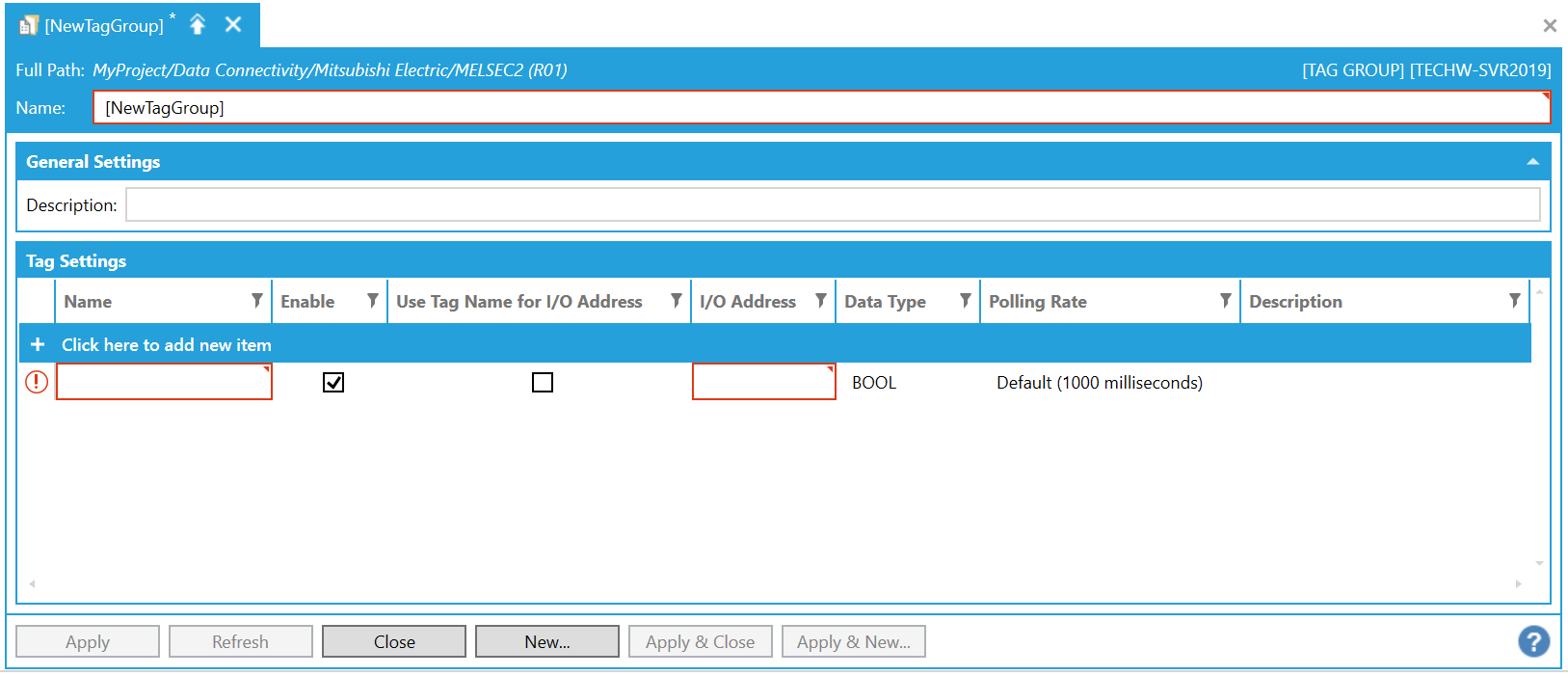Open the Description column filter
This screenshot has width=1568, height=676.
pyautogui.click(x=1515, y=301)
